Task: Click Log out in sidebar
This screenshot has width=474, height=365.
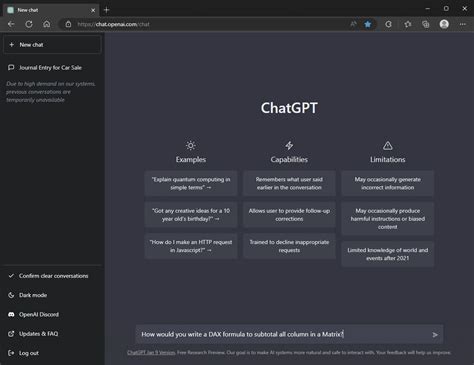Action: [x=52, y=353]
